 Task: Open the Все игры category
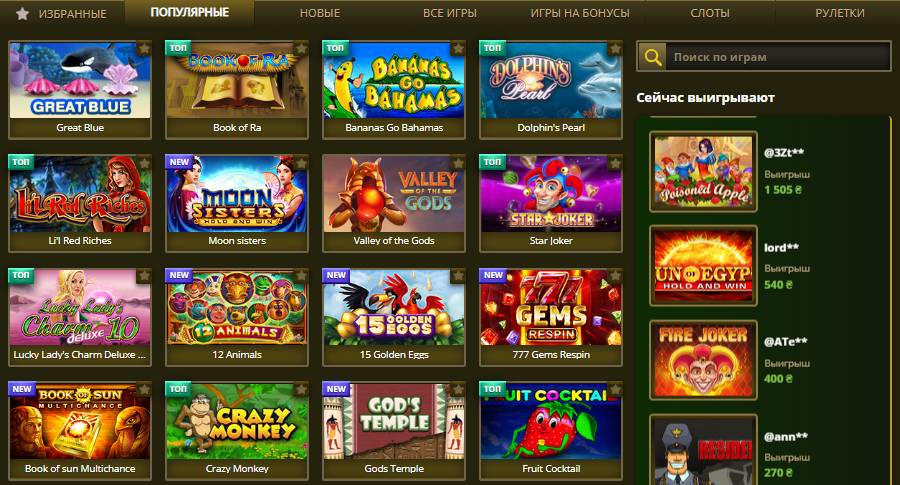[449, 13]
